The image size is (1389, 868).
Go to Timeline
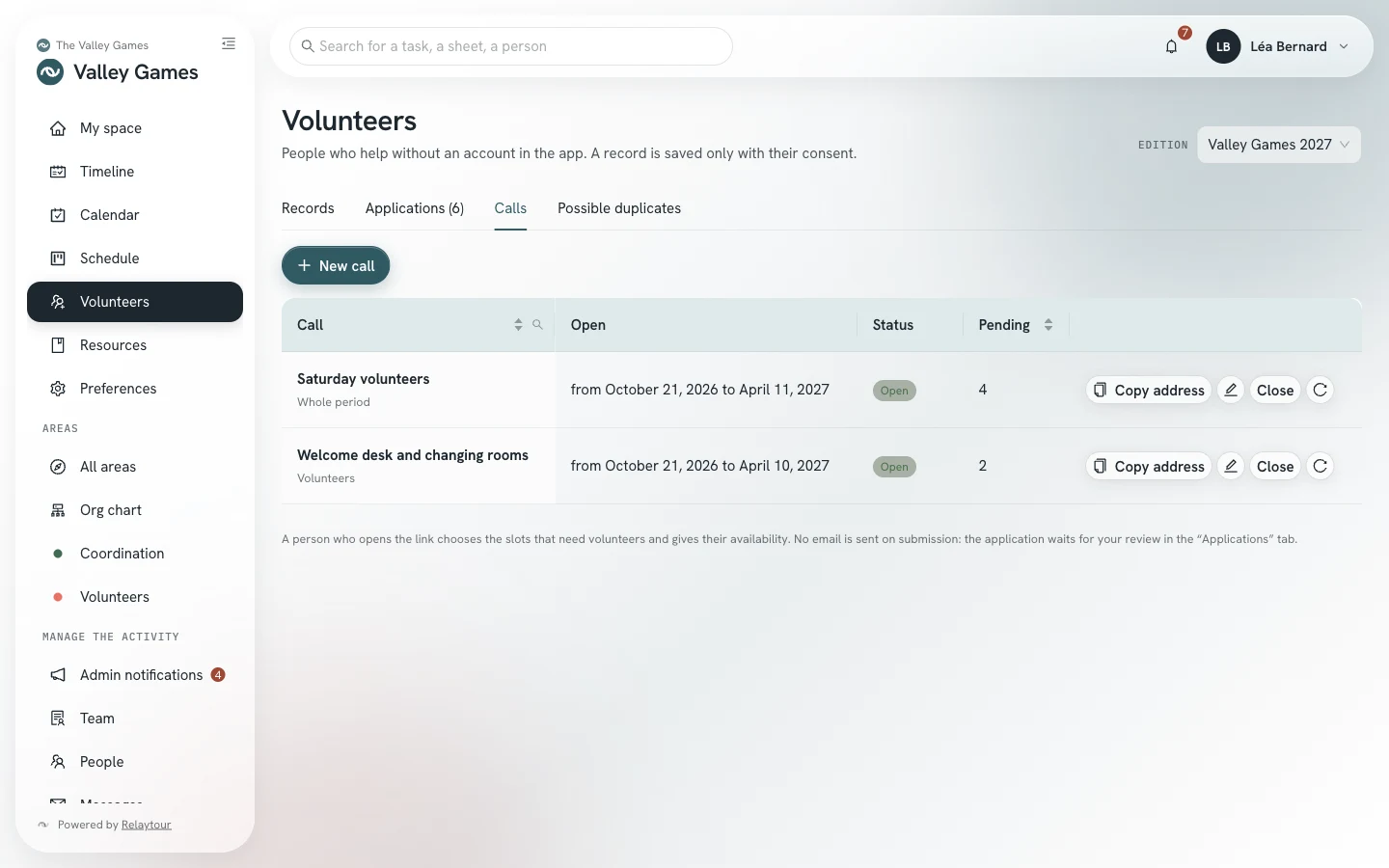click(135, 172)
